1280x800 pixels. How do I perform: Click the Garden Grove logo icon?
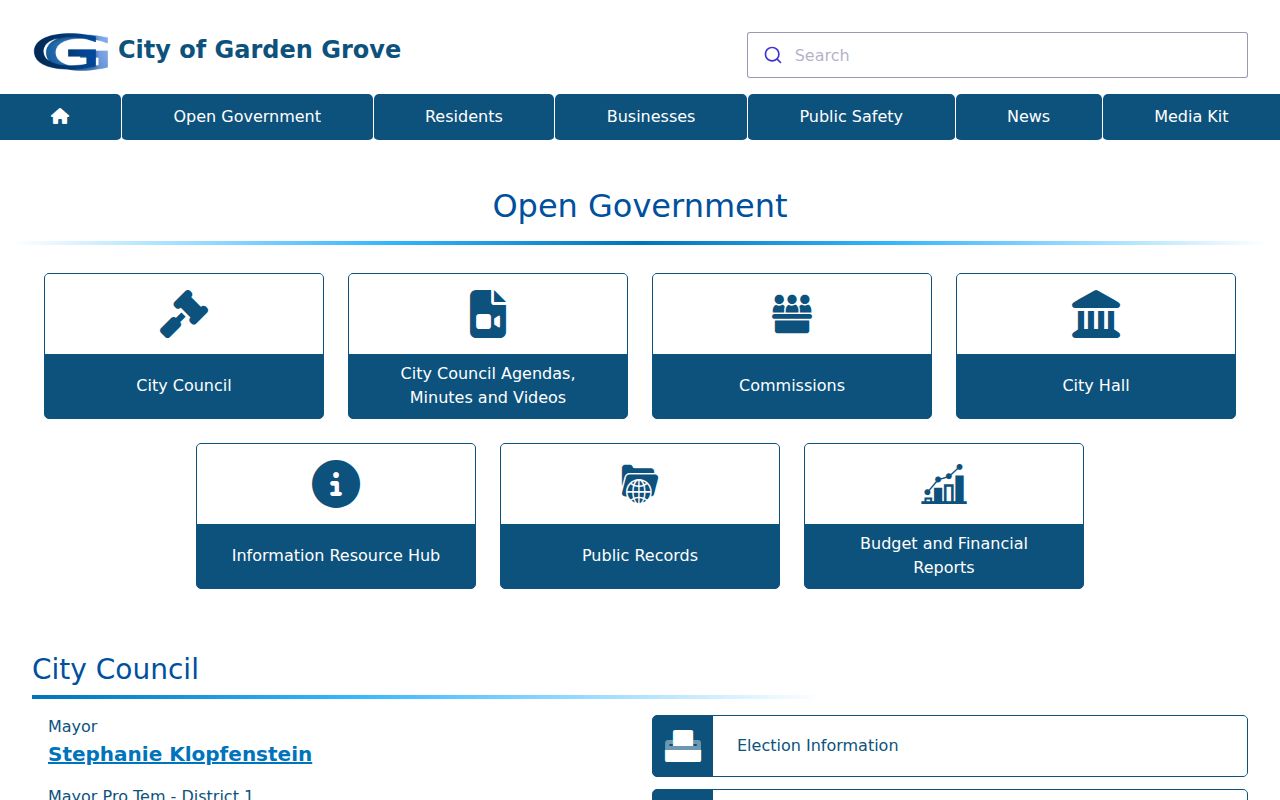70,51
